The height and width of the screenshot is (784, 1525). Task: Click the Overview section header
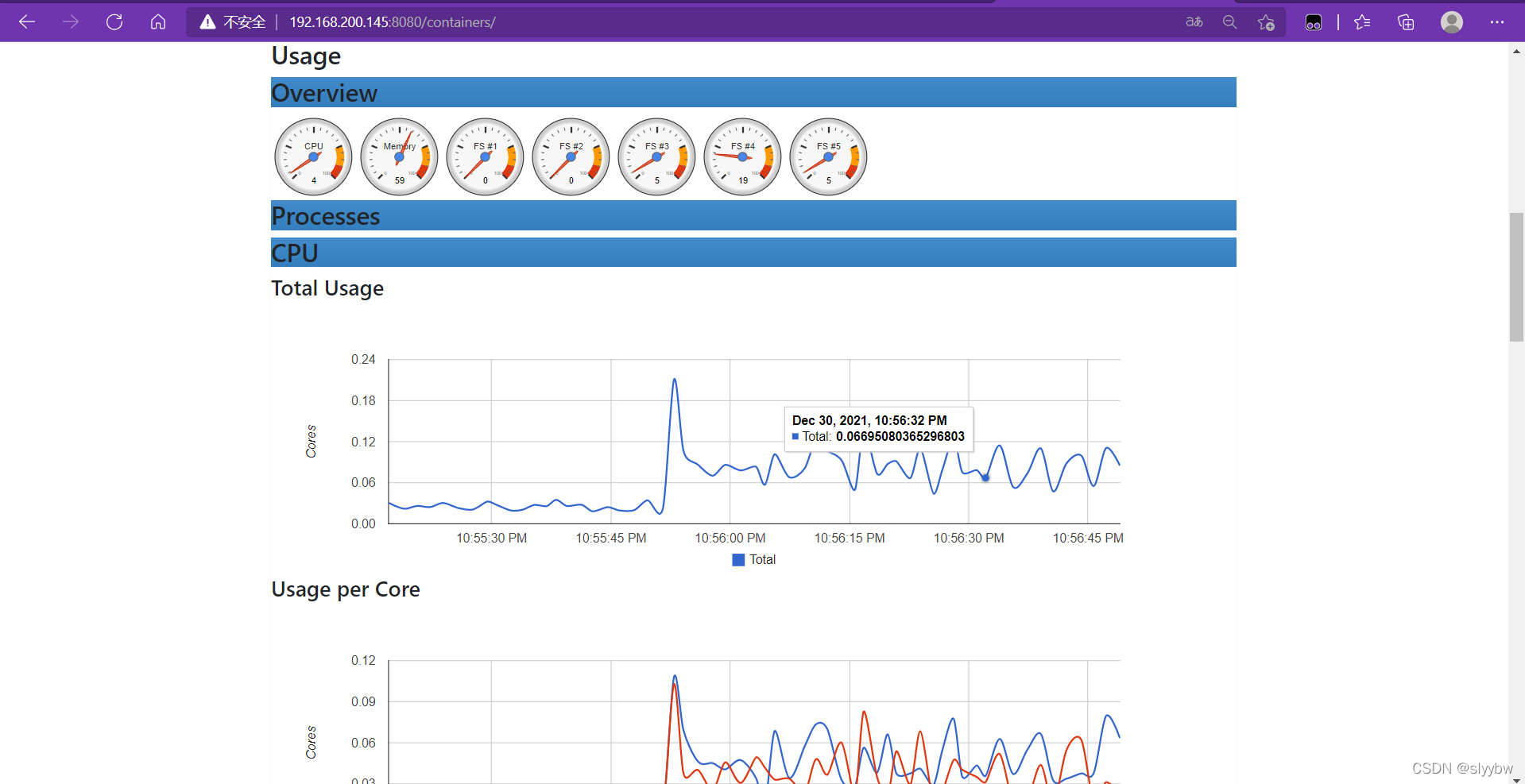[x=753, y=92]
